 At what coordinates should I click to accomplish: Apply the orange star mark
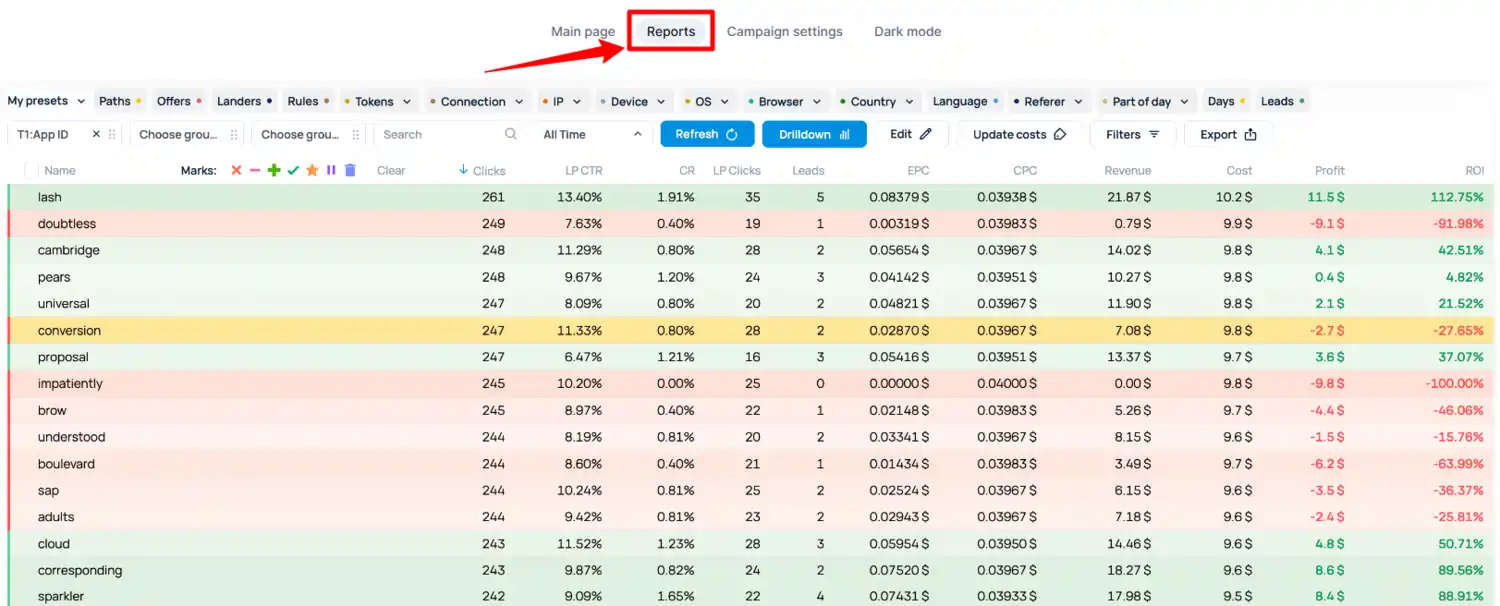(312, 171)
